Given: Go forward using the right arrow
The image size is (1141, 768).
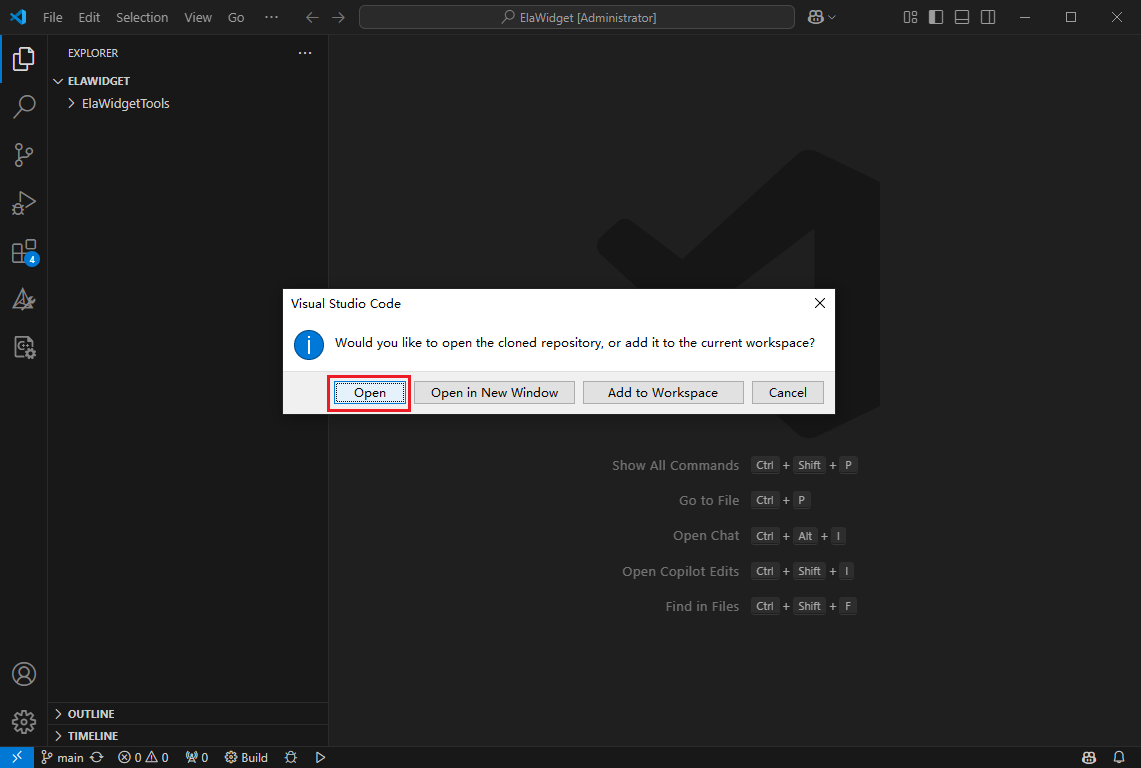Looking at the screenshot, I should 338,17.
